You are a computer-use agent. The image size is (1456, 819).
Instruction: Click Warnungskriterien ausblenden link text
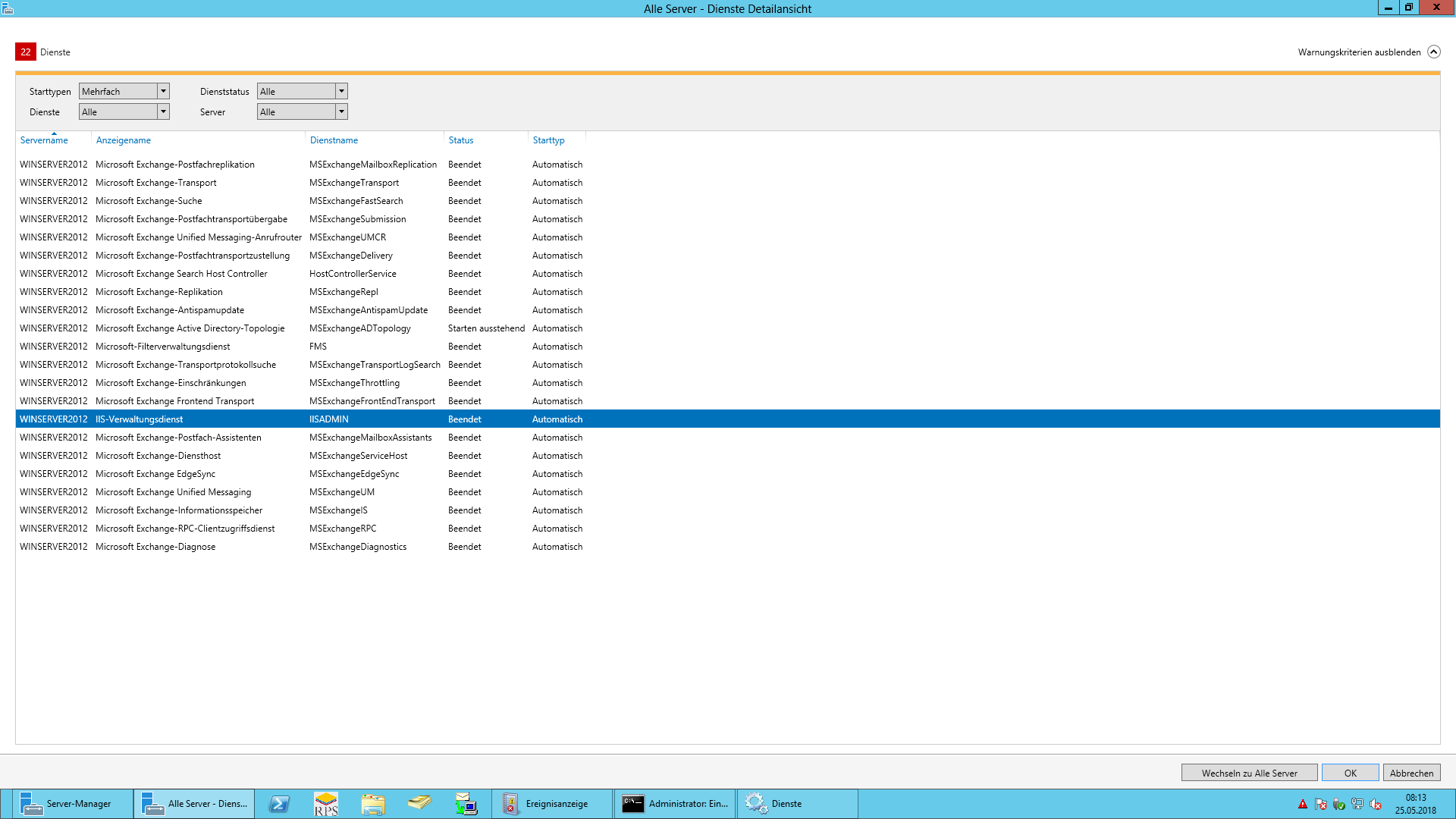(x=1359, y=52)
